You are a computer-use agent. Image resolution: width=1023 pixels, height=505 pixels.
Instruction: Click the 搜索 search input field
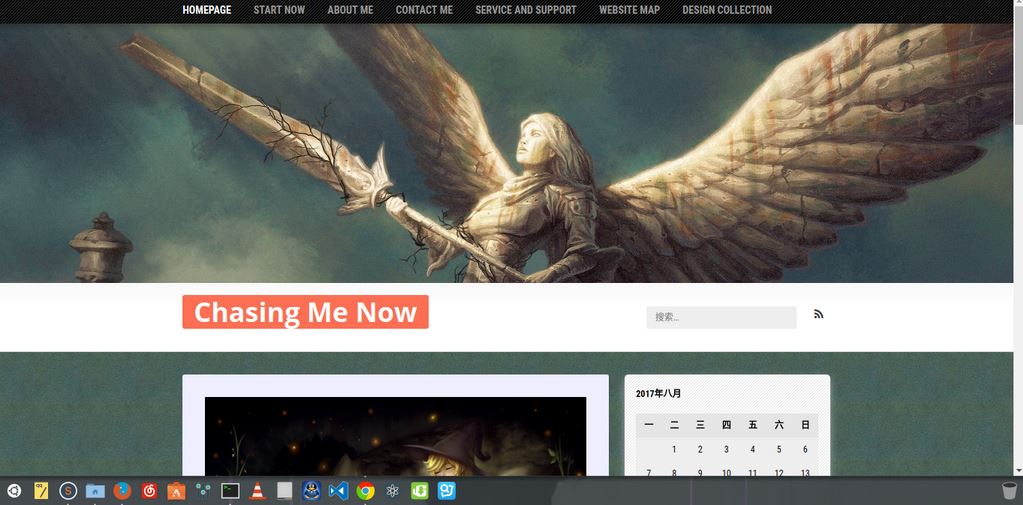720,317
